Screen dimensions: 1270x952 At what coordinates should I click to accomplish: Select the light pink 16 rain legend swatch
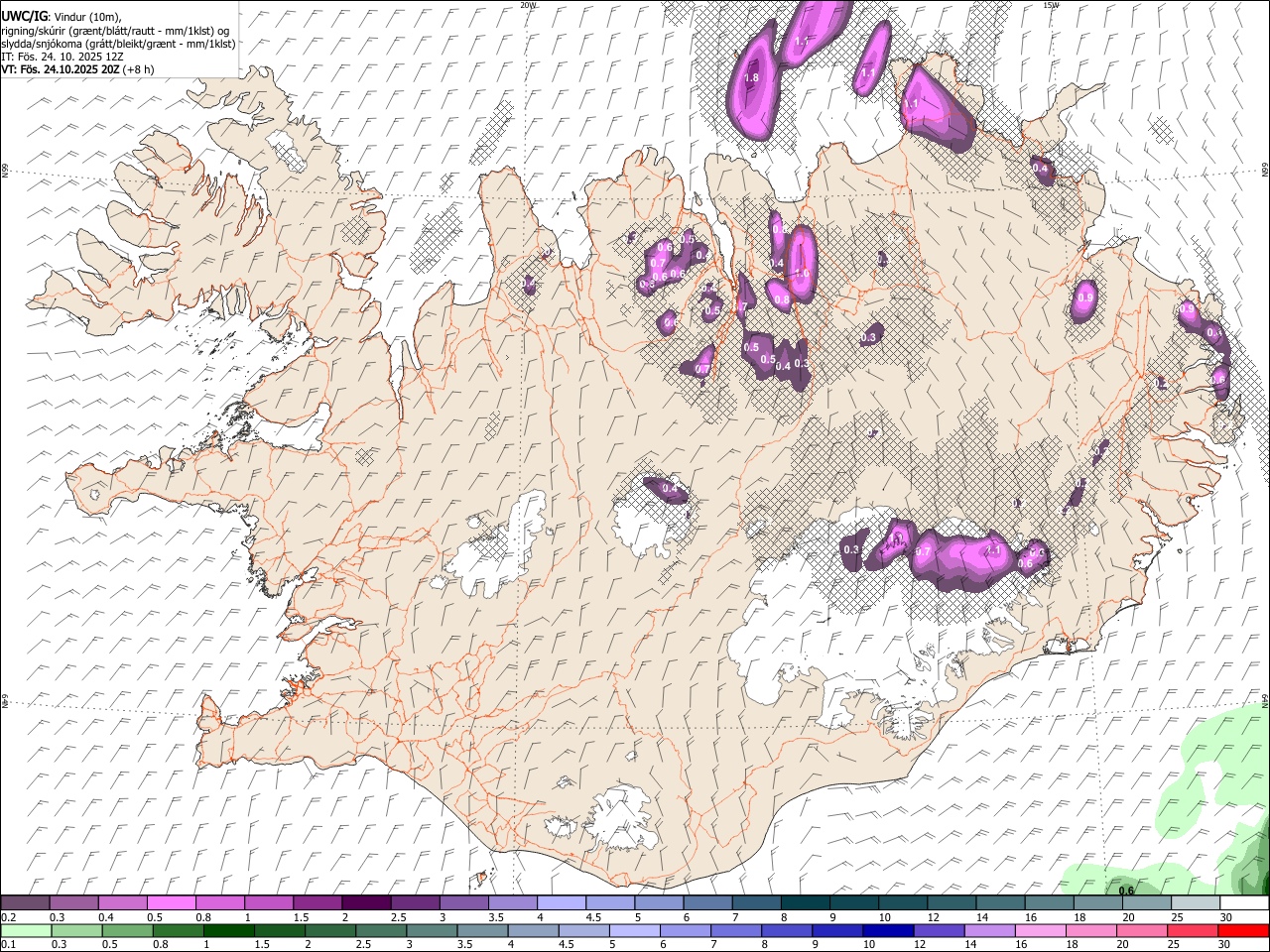[1039, 931]
